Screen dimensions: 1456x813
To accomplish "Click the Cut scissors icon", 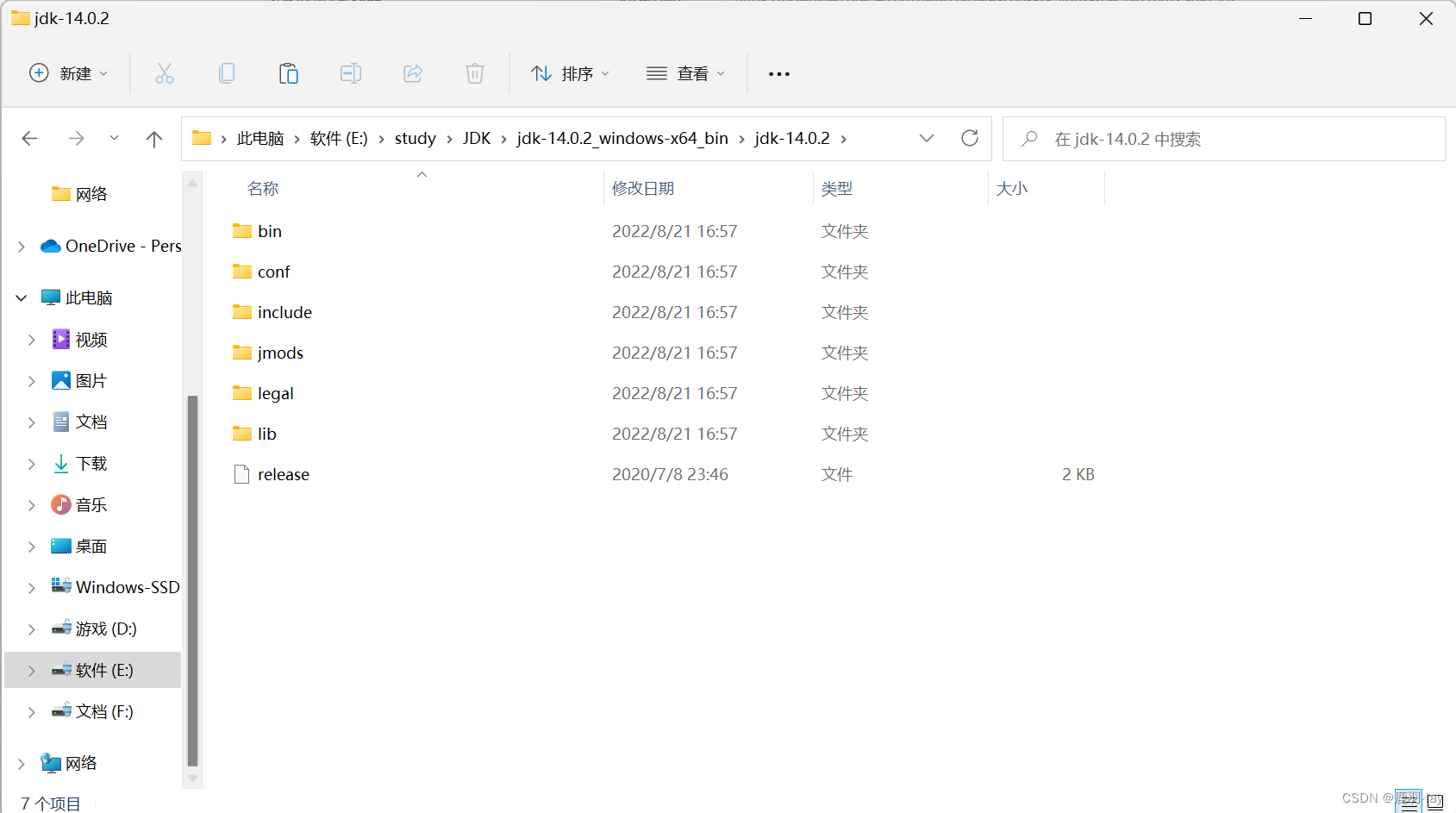I will pyautogui.click(x=164, y=74).
